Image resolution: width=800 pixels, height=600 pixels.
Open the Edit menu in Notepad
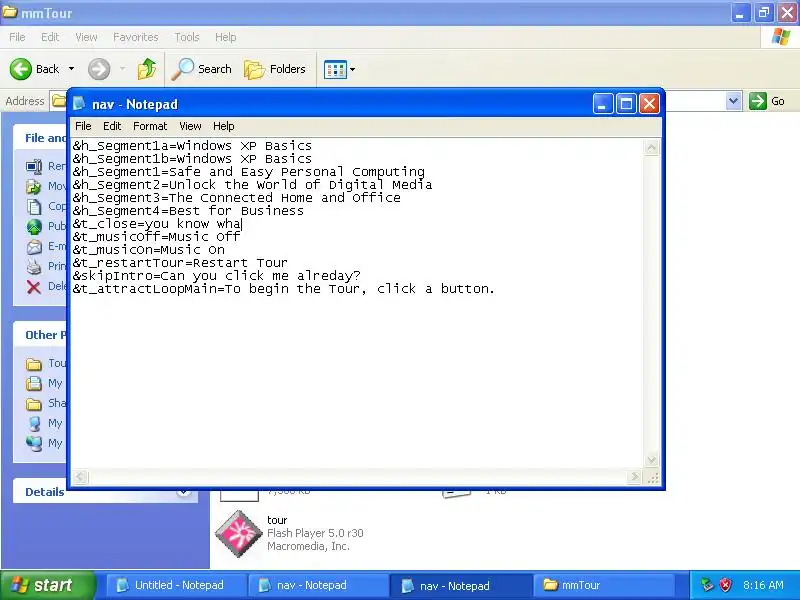click(112, 126)
